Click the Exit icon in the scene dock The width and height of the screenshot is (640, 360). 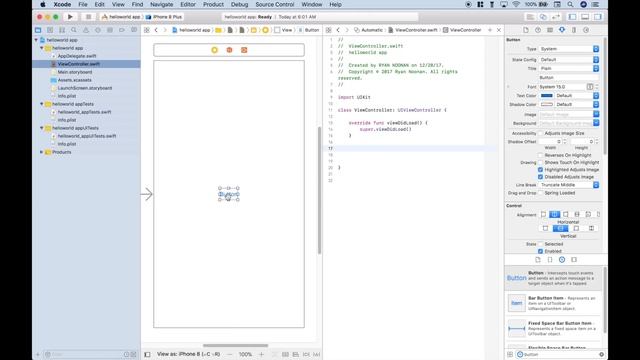(244, 50)
